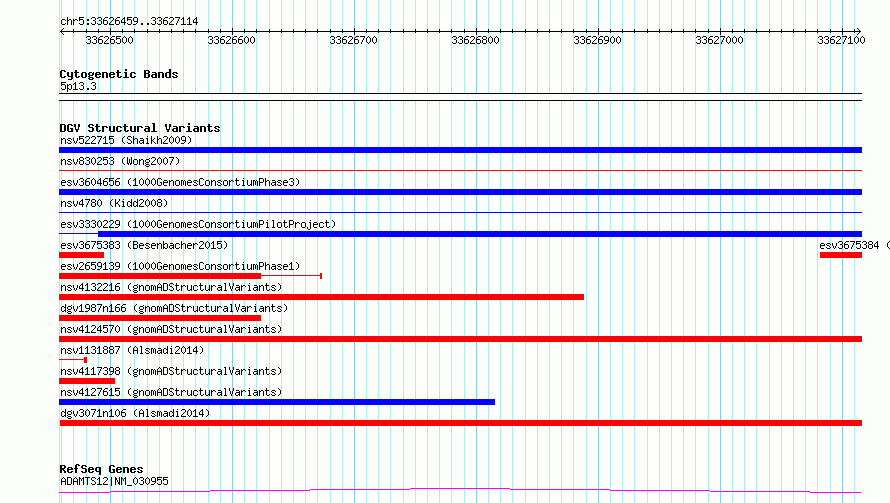Viewport: 890px width, 503px height.
Task: Select the red bar under dgv3071n106
Action: click(460, 423)
